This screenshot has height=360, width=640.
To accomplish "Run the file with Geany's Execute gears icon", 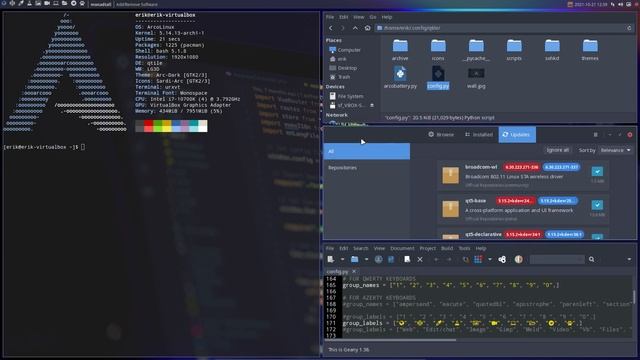I will (502, 259).
